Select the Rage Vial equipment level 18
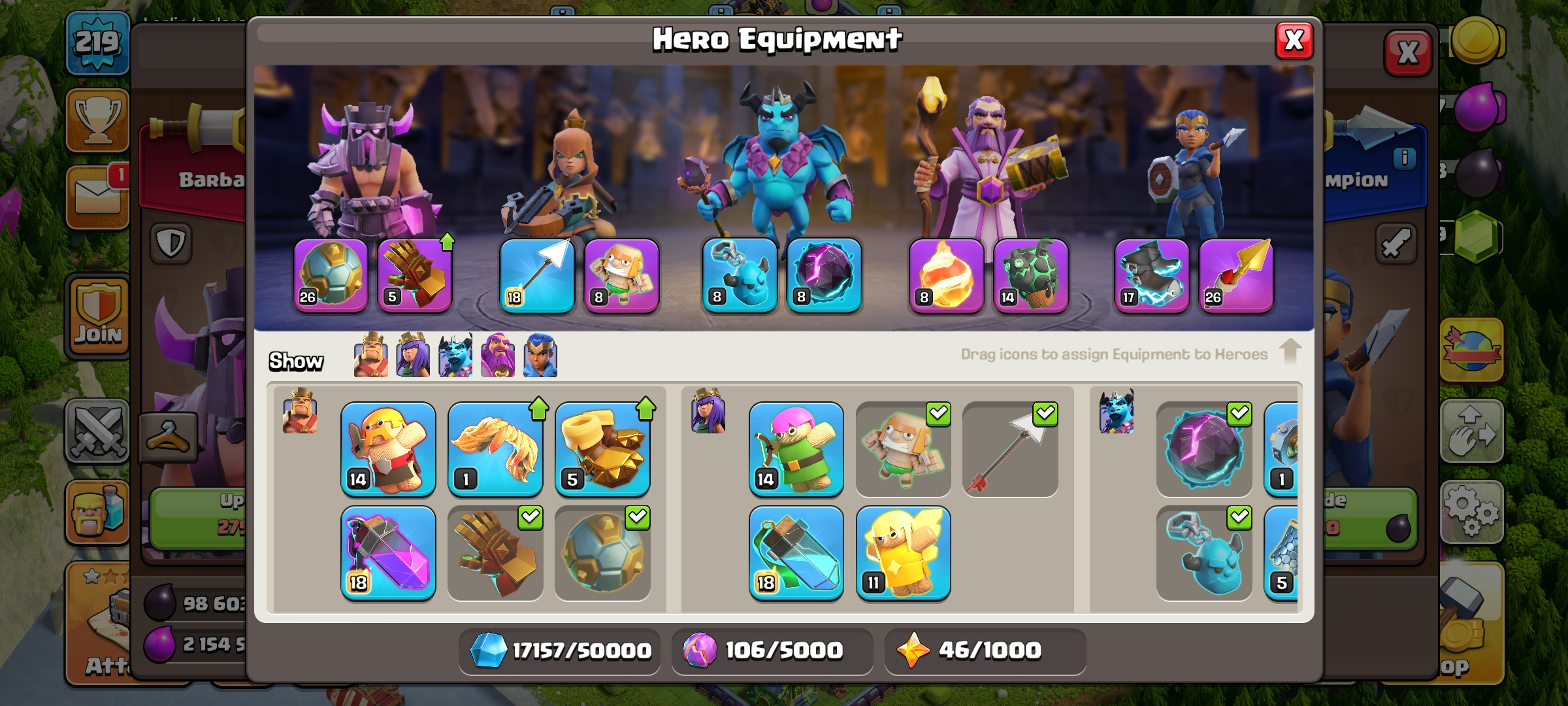Screen dimensions: 1568x706 tap(388, 553)
